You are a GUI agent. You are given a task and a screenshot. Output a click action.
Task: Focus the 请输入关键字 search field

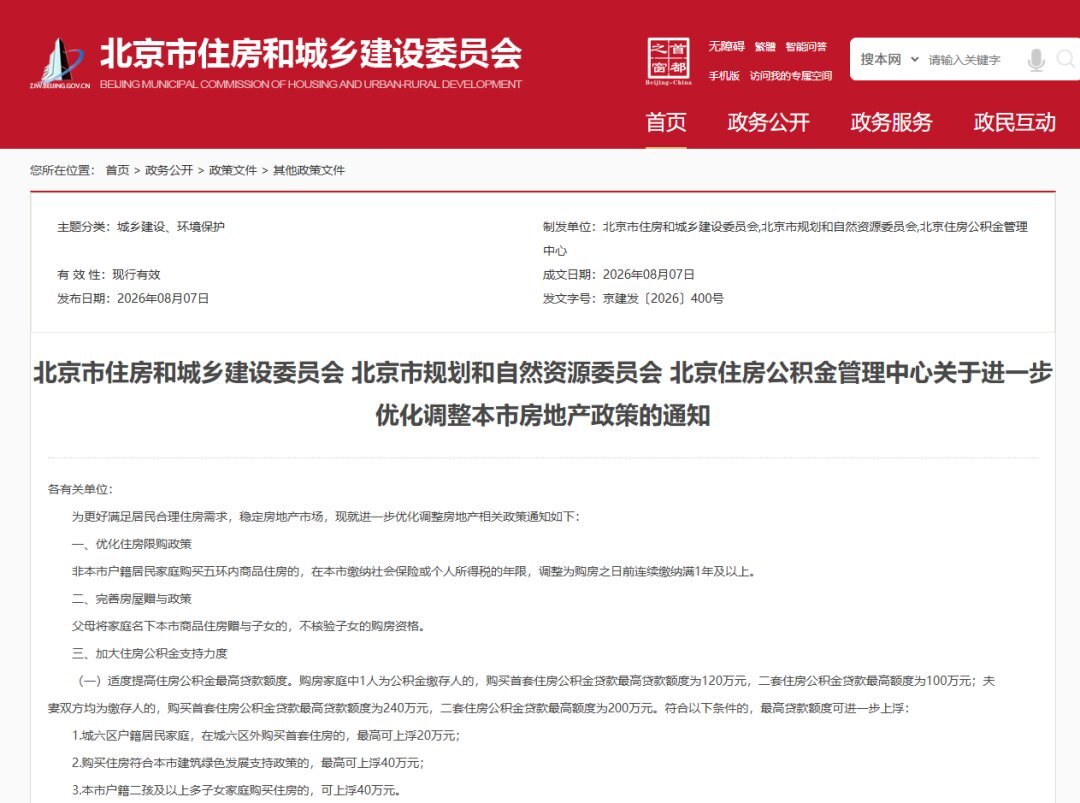click(x=973, y=60)
